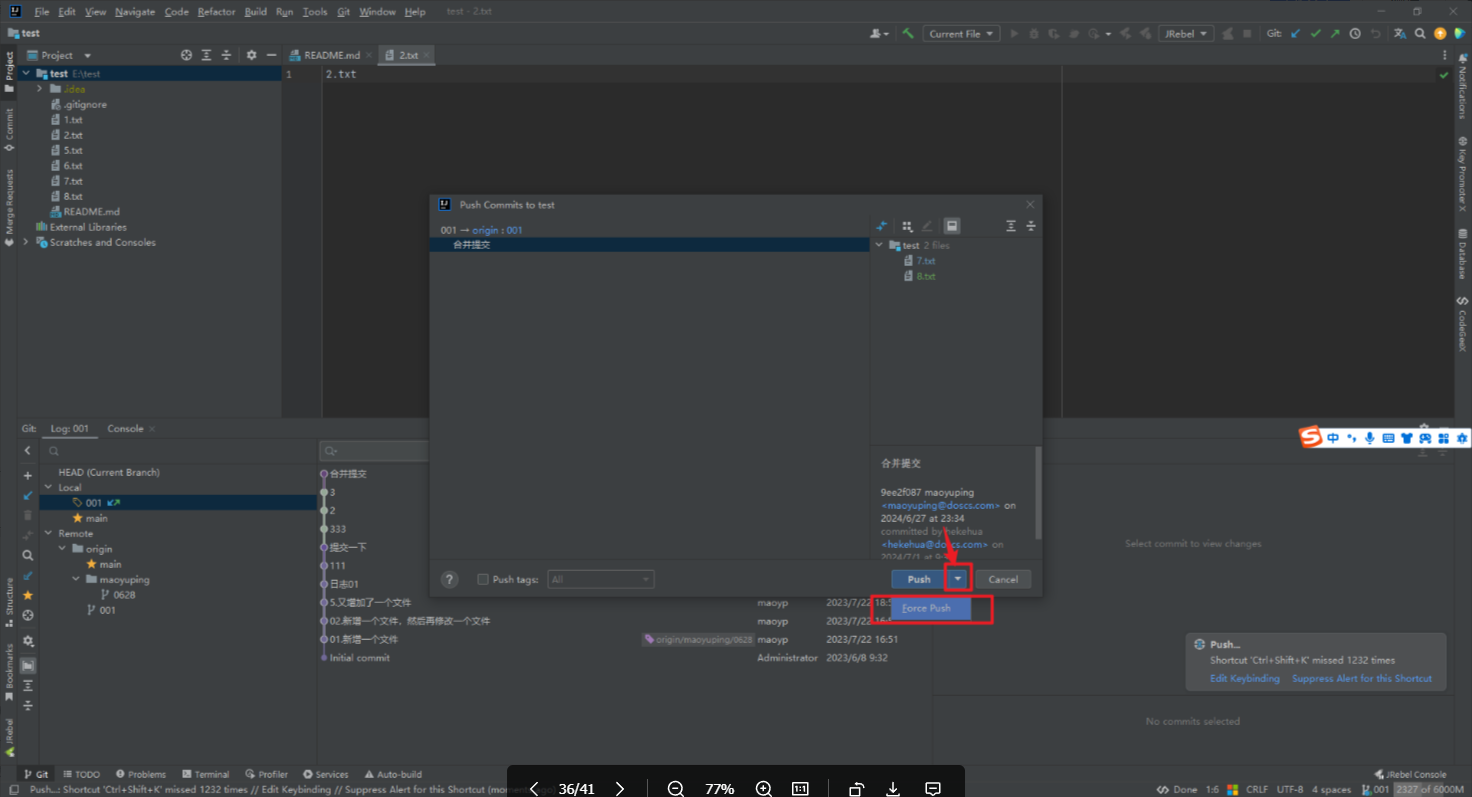
Task: Click the branch search field in Git panel
Action: (x=182, y=451)
